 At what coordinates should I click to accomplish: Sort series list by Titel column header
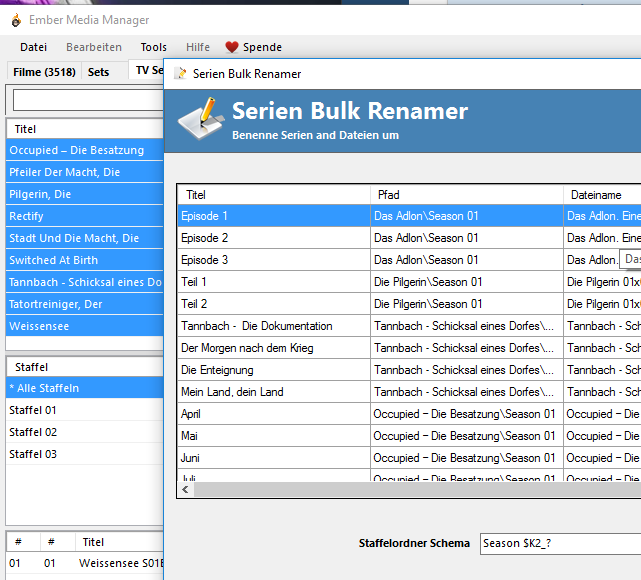[x=85, y=129]
